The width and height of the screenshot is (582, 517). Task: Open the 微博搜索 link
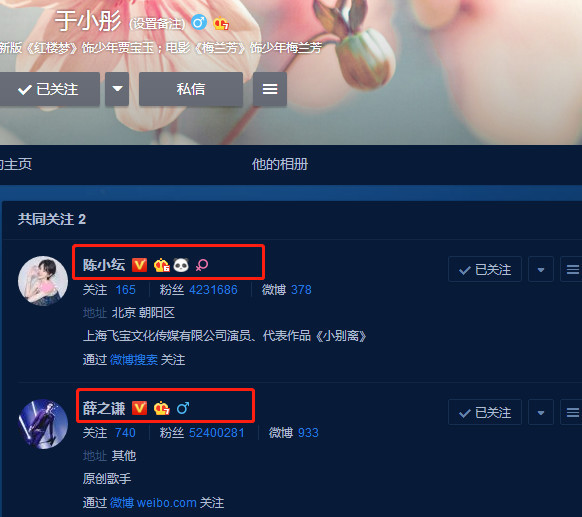(x=134, y=360)
